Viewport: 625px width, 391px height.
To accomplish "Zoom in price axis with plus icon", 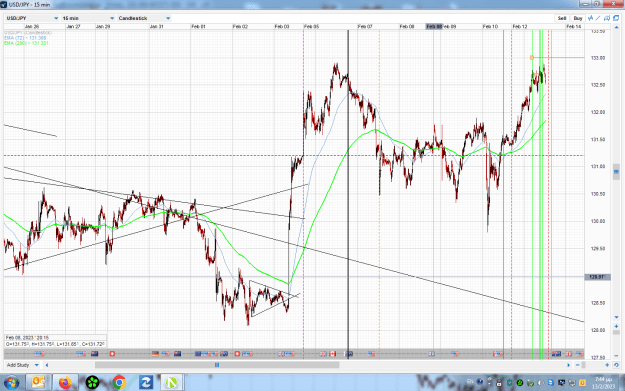I will pos(616,326).
